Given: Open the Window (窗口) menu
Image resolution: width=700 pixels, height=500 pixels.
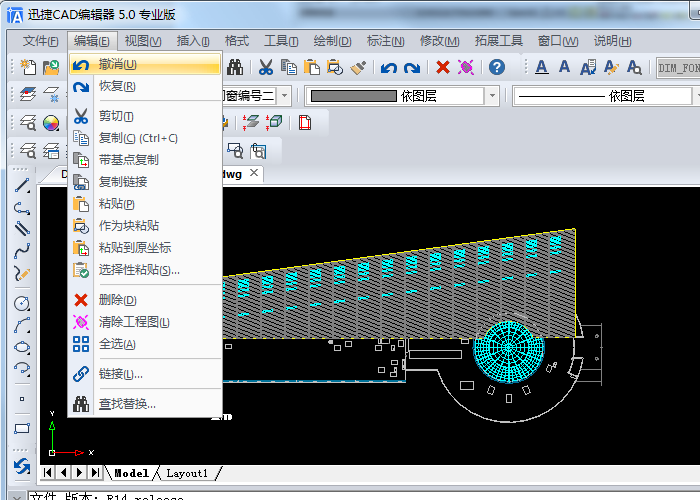Looking at the screenshot, I should [558, 41].
